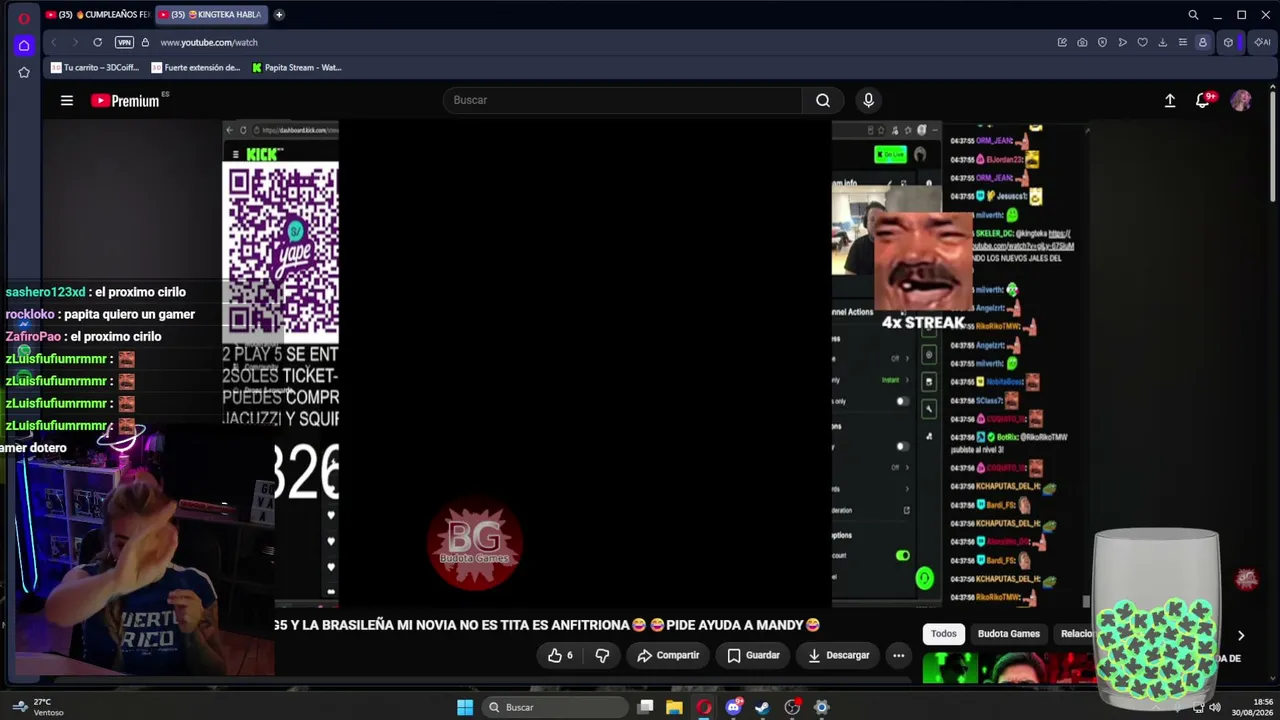Save video with the Guardar button
The image size is (1280, 720).
click(x=753, y=655)
